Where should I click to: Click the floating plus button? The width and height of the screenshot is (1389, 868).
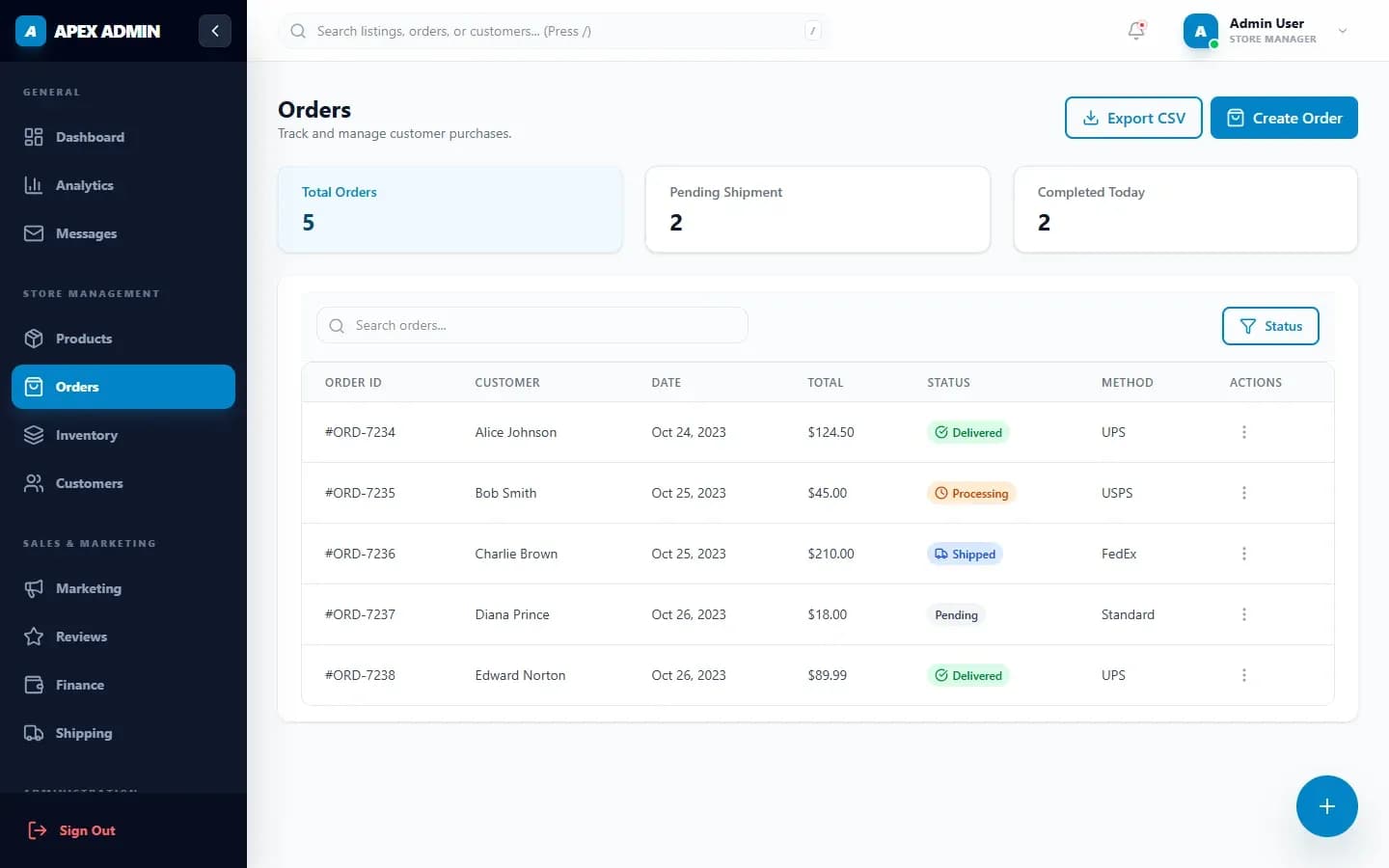(x=1327, y=806)
